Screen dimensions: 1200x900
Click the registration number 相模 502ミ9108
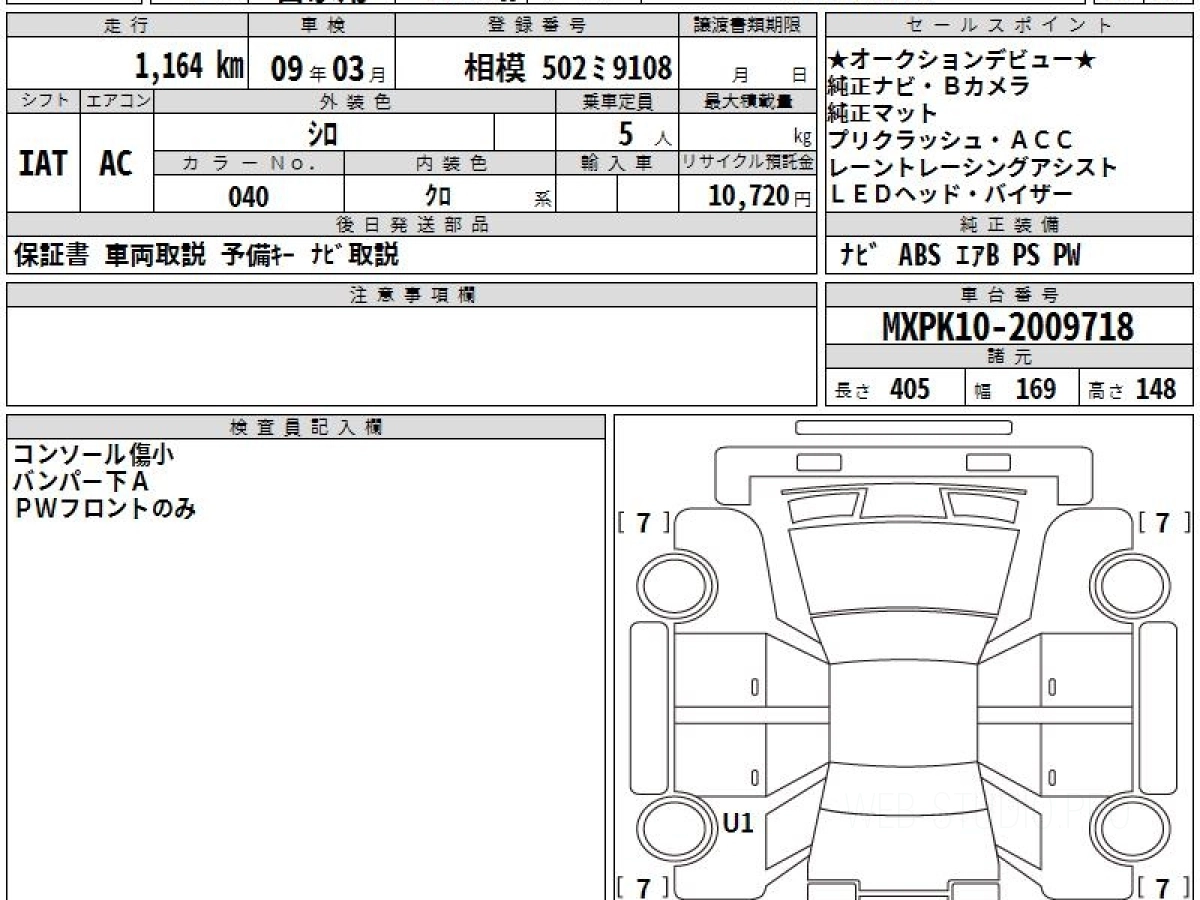(x=567, y=68)
